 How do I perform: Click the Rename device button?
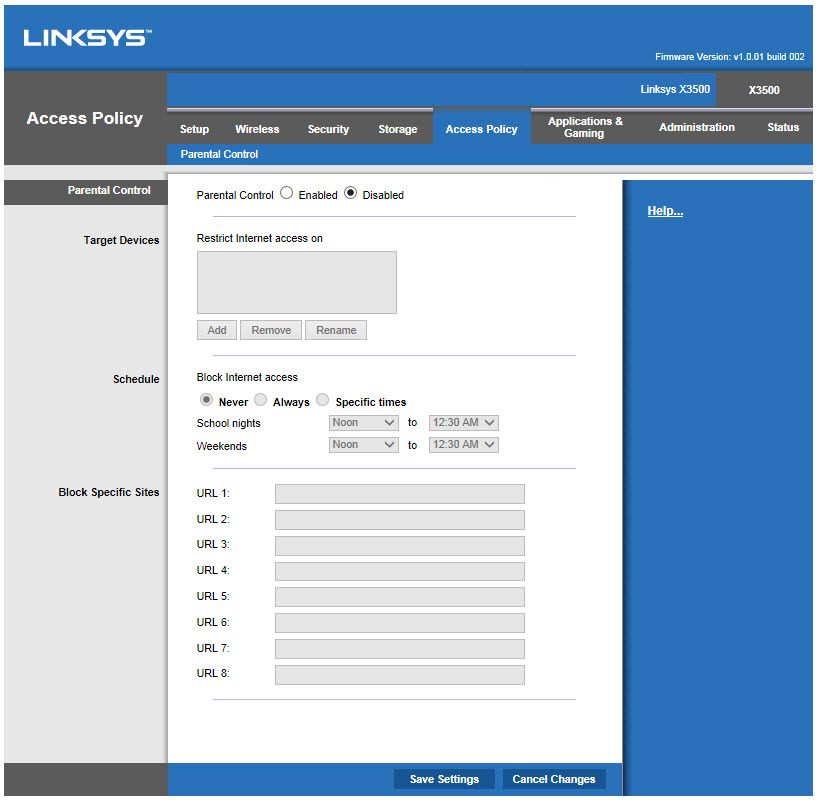click(336, 330)
